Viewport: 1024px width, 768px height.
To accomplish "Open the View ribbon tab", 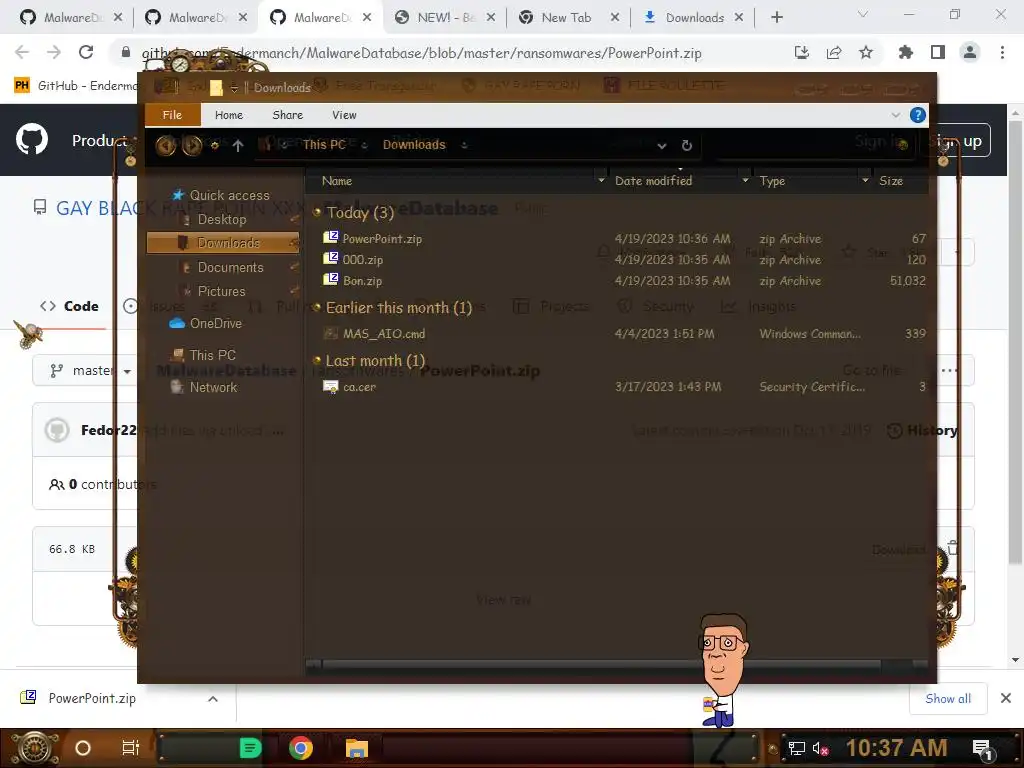I will [344, 115].
